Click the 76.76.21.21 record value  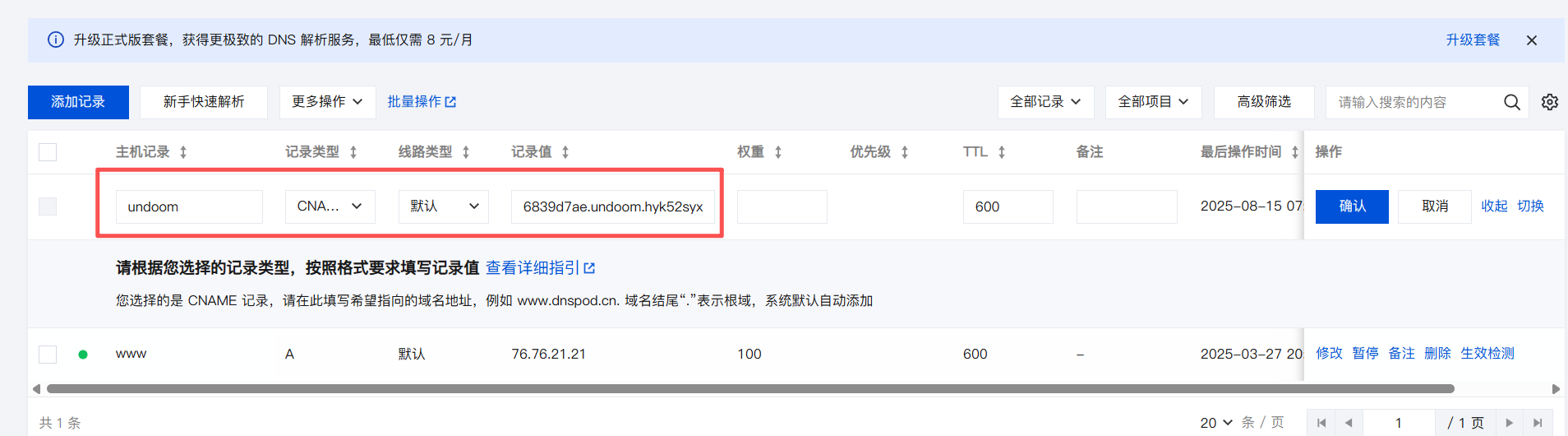(x=549, y=355)
